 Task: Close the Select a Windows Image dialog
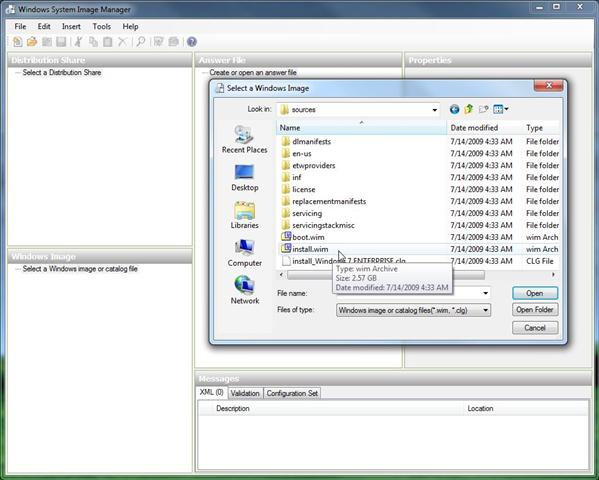click(549, 86)
